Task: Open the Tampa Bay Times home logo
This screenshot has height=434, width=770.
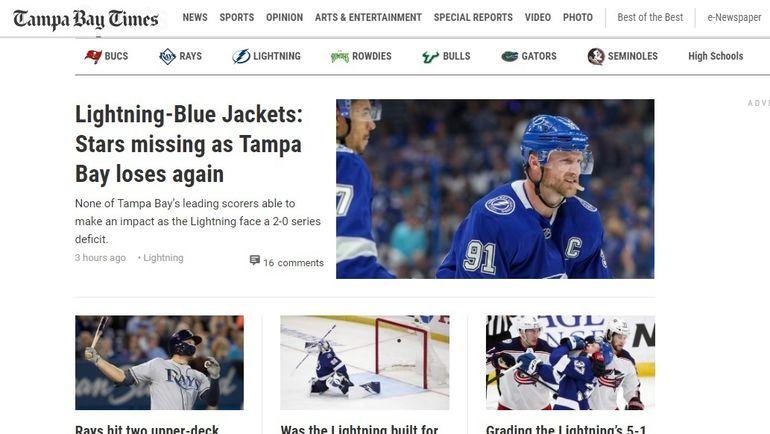Action: point(86,19)
